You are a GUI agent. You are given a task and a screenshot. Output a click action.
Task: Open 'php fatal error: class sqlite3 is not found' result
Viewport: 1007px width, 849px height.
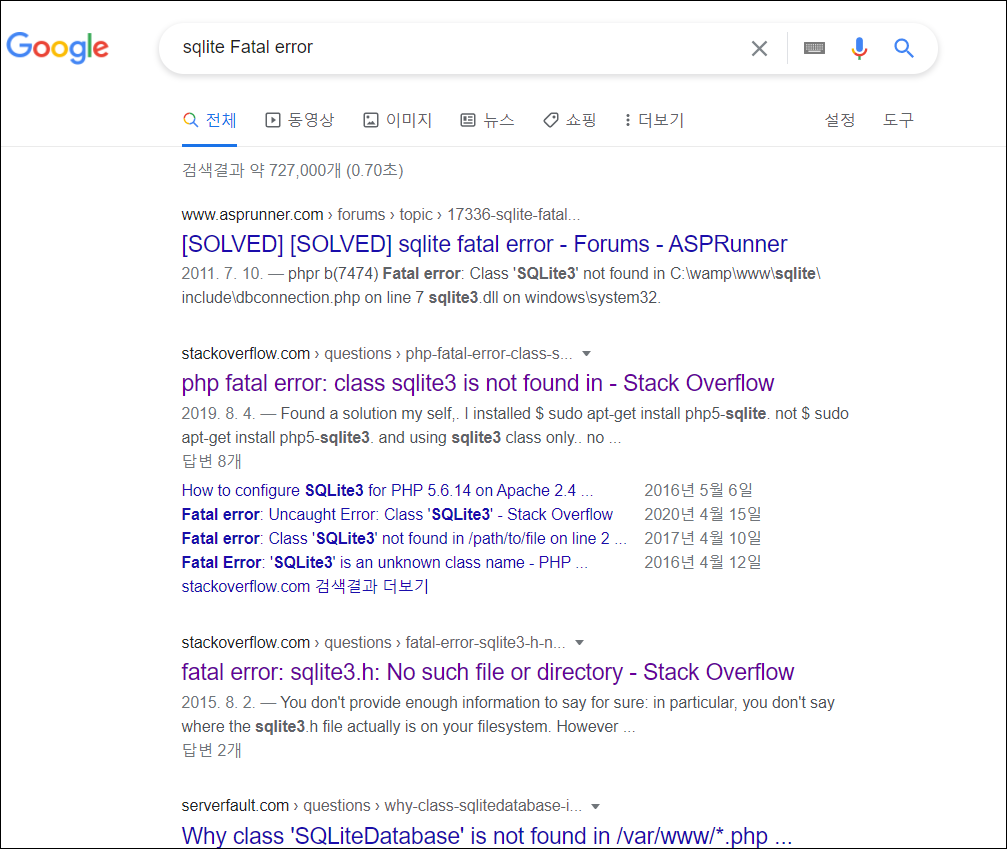pyautogui.click(x=478, y=383)
